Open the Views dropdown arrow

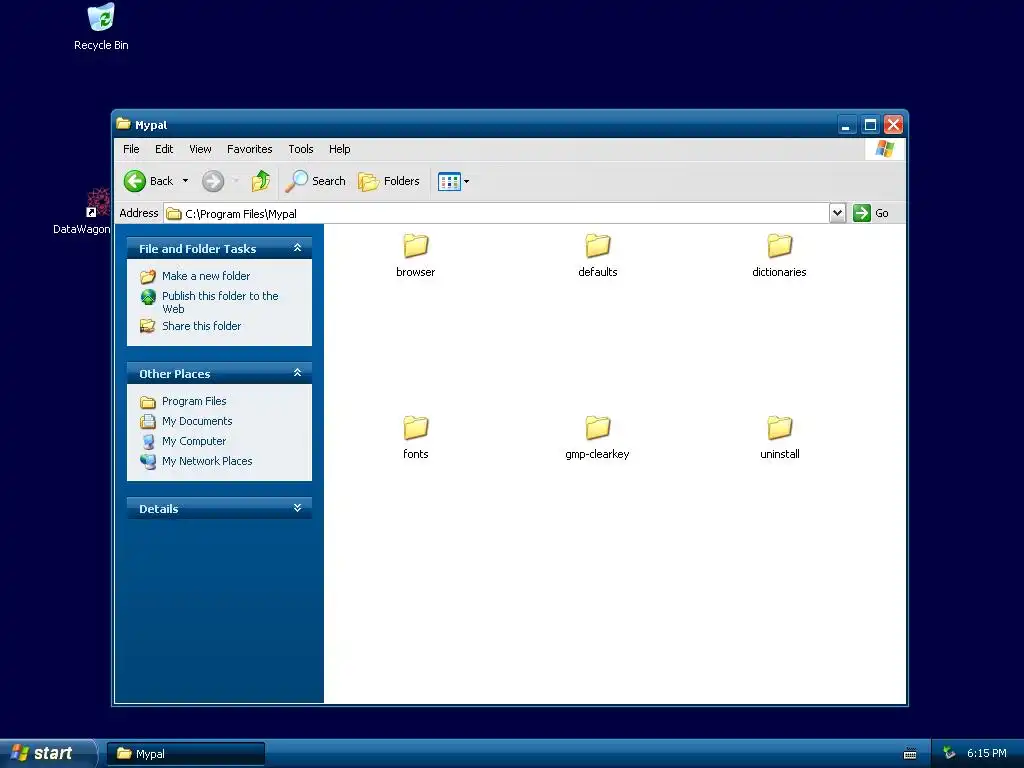(466, 182)
